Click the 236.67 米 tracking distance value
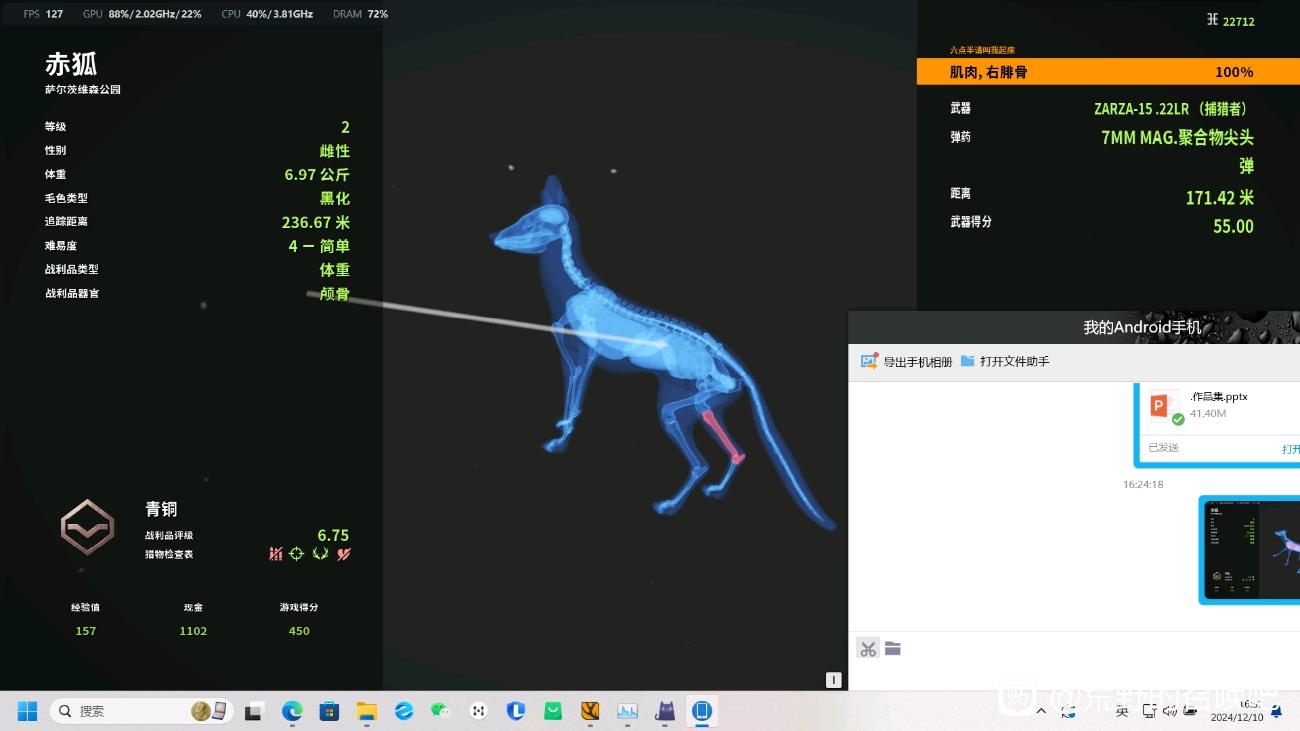The image size is (1300, 731). click(316, 222)
